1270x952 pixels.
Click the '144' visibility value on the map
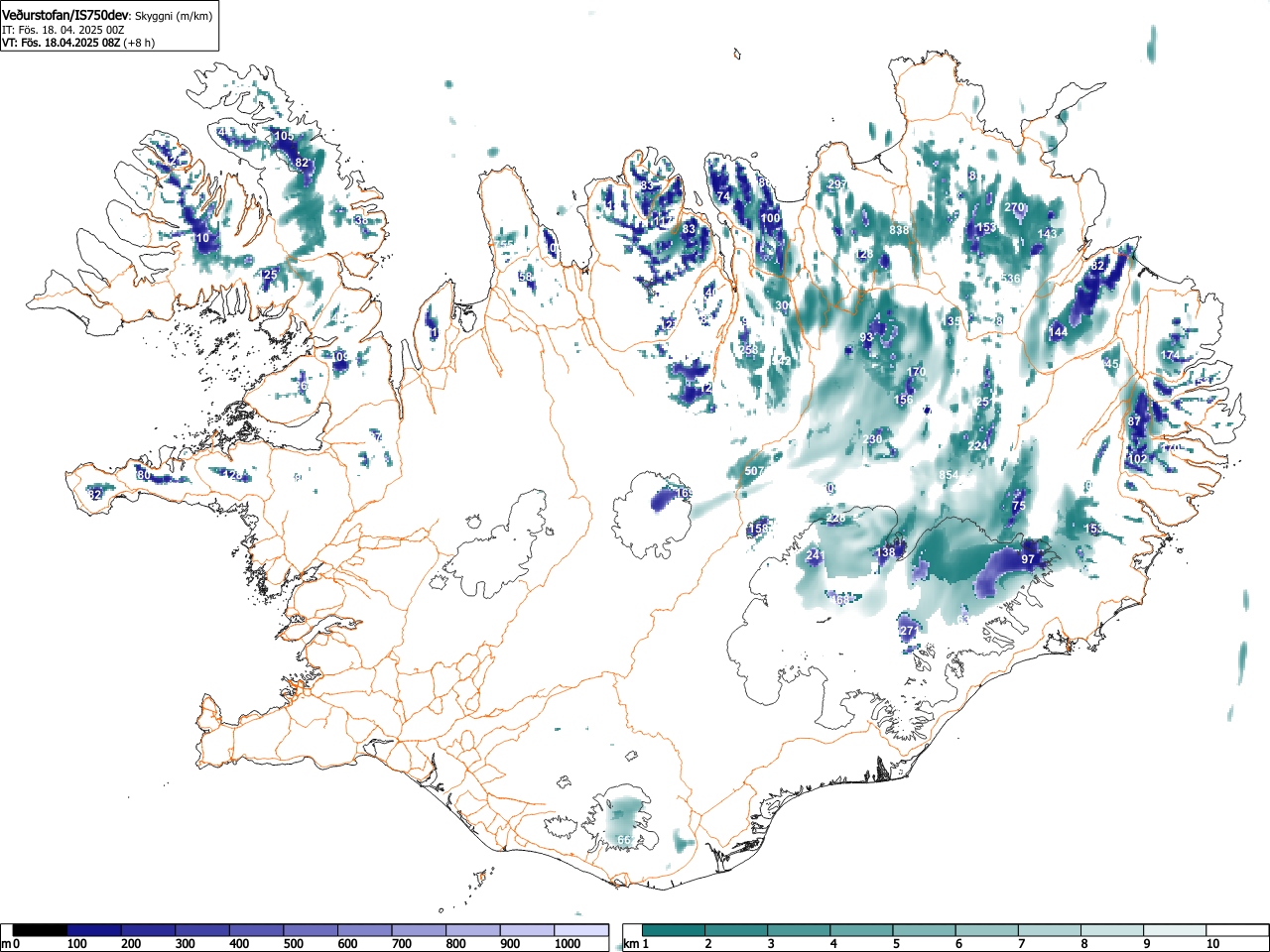(1059, 331)
